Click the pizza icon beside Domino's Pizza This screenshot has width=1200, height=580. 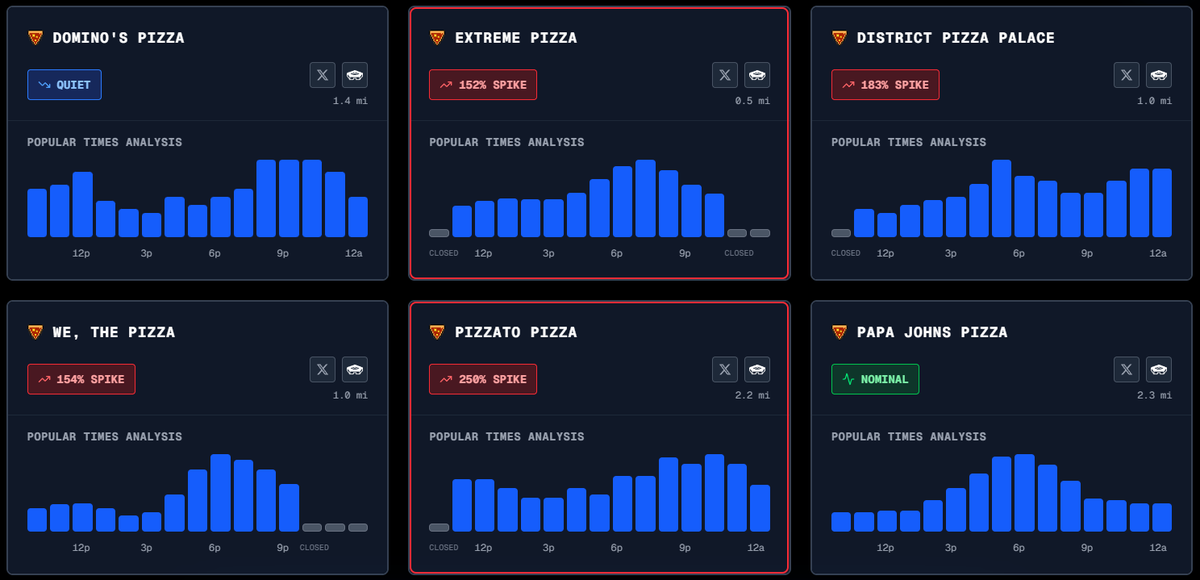point(35,38)
